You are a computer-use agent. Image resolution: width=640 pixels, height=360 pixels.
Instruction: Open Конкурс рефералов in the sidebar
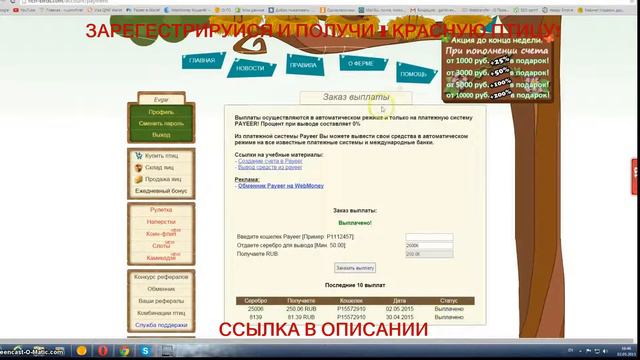pyautogui.click(x=161, y=277)
